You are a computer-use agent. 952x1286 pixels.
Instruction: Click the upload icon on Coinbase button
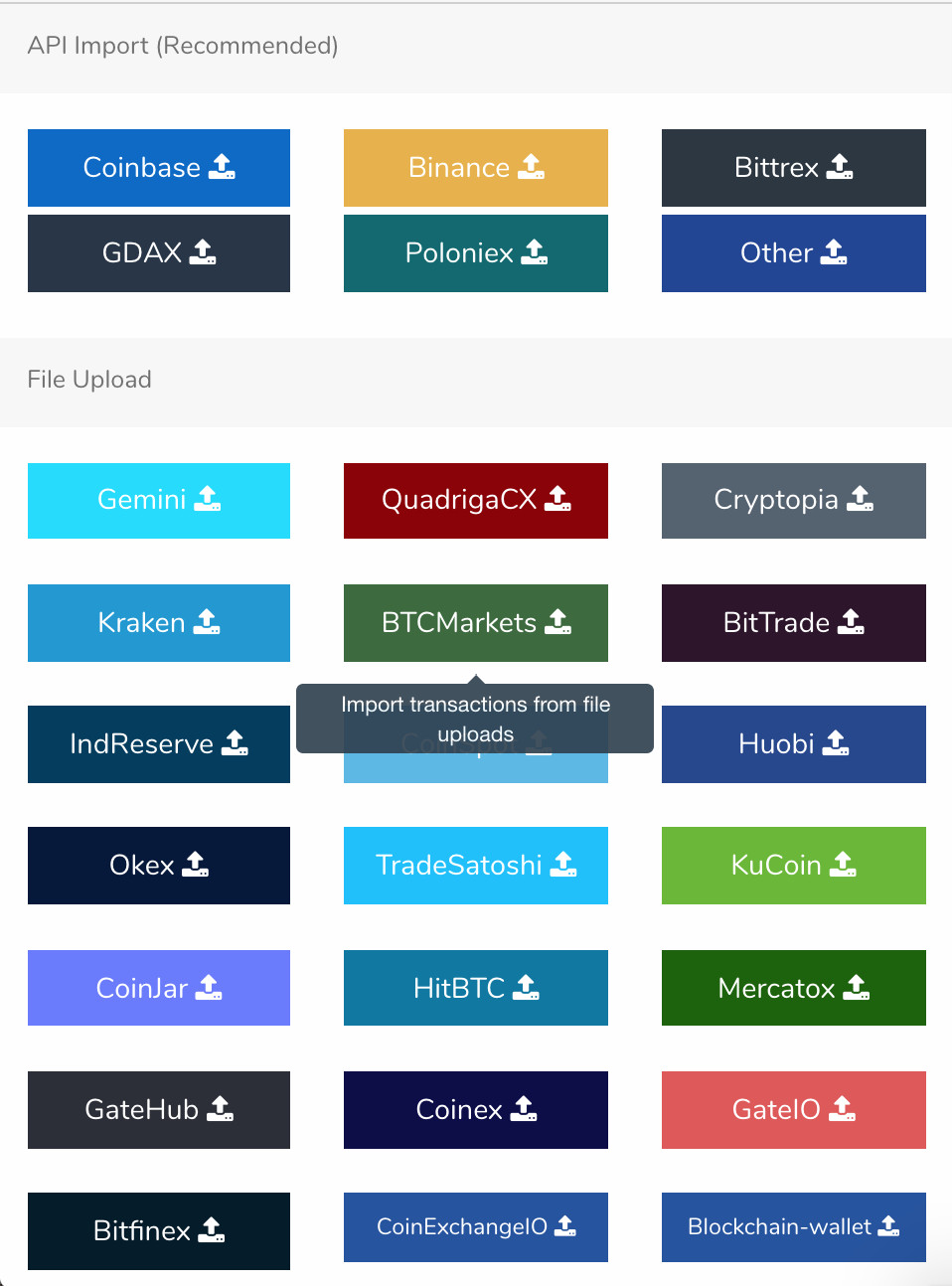click(222, 167)
